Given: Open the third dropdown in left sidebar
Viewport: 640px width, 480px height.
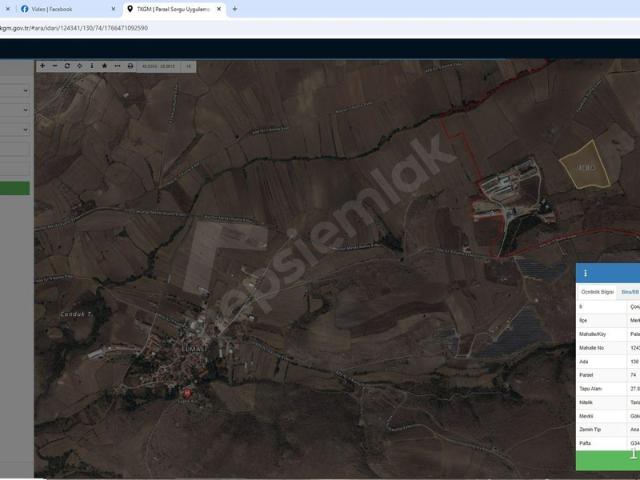Looking at the screenshot, I should (15, 130).
